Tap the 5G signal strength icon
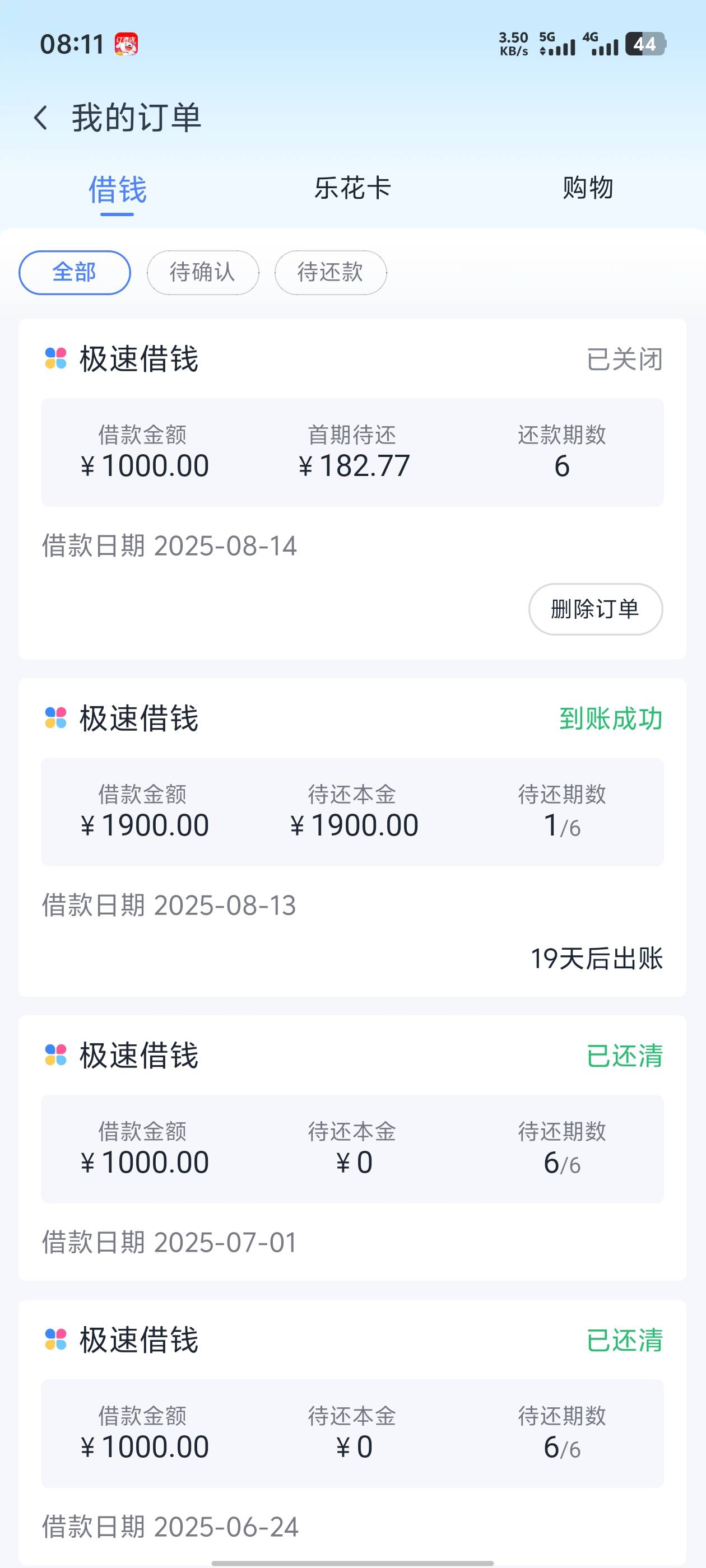Screen dimensions: 706x1568 pos(557,44)
